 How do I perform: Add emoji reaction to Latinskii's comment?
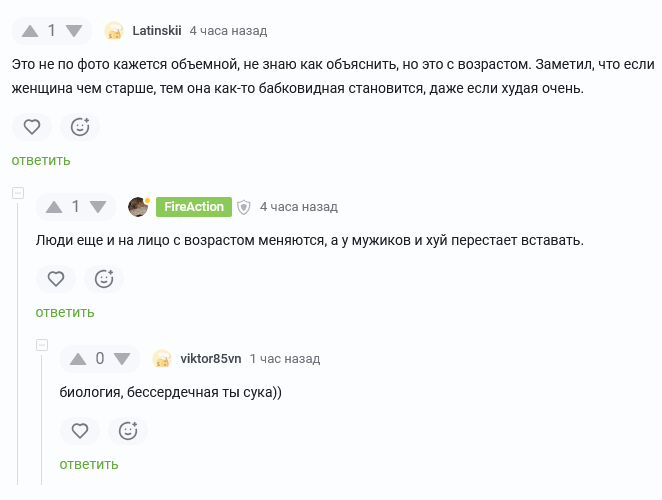tap(80, 127)
